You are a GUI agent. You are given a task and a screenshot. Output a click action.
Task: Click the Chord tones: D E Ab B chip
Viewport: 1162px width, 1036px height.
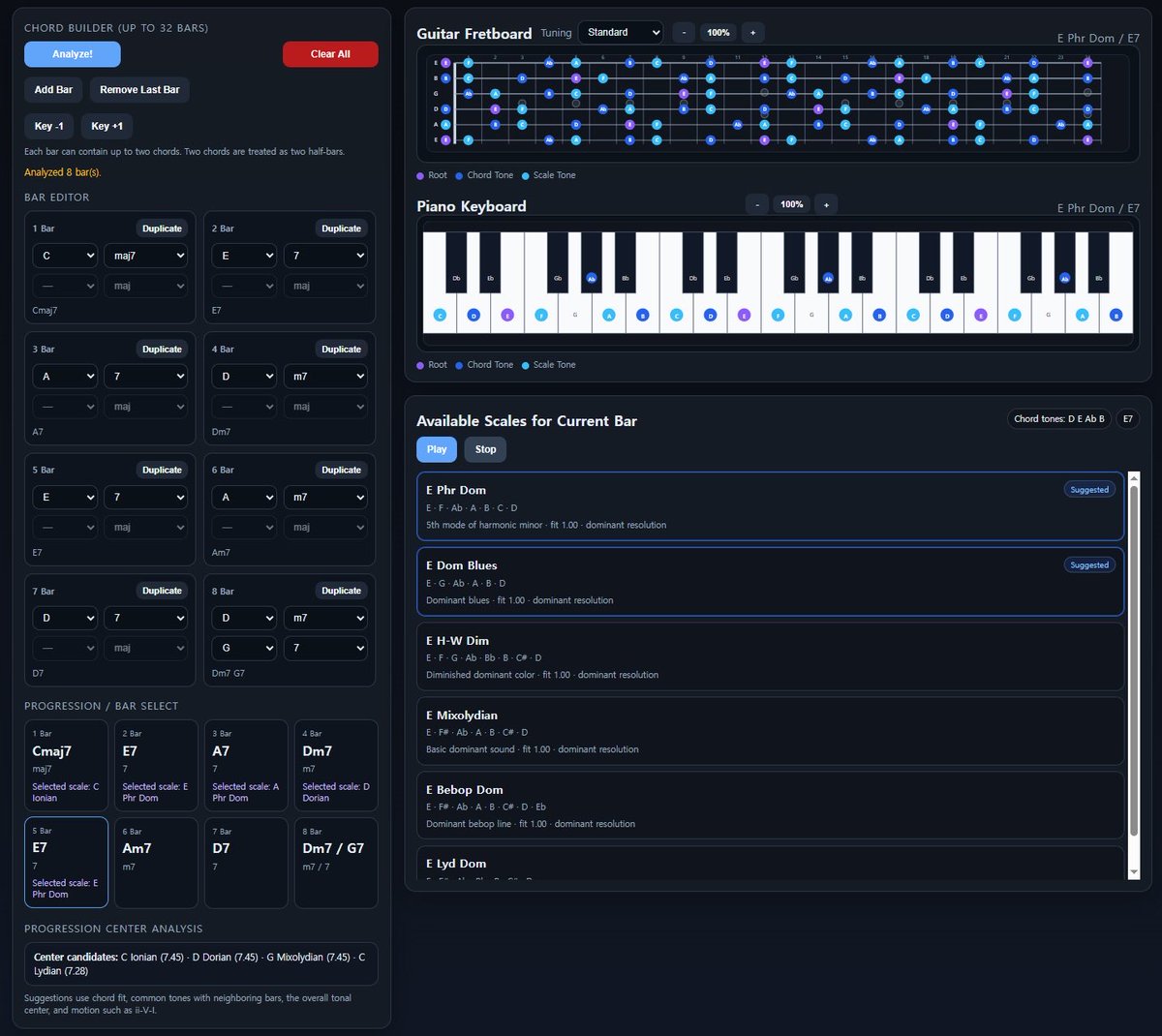click(x=1058, y=419)
